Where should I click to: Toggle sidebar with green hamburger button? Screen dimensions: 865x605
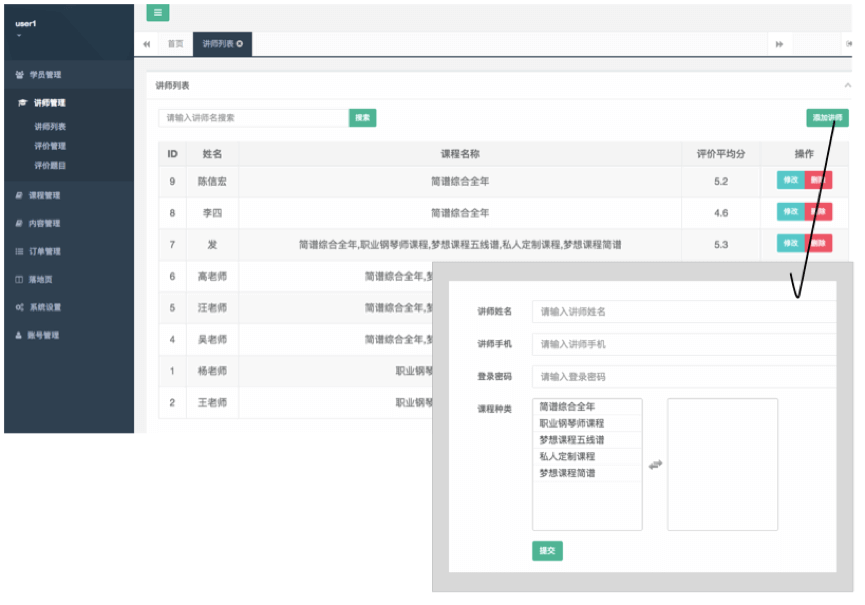pyautogui.click(x=158, y=13)
